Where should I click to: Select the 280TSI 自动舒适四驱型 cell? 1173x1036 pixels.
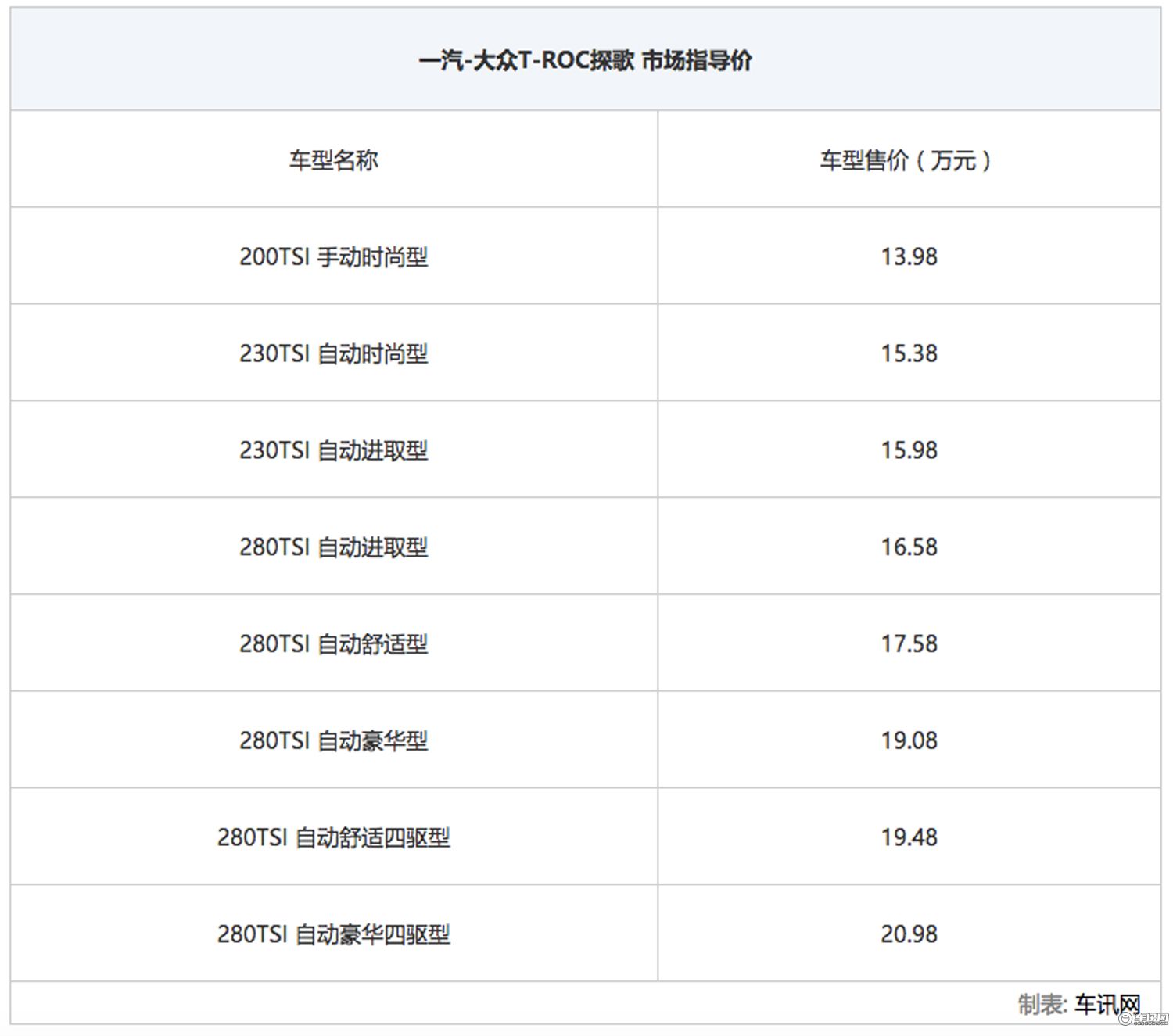coord(334,837)
